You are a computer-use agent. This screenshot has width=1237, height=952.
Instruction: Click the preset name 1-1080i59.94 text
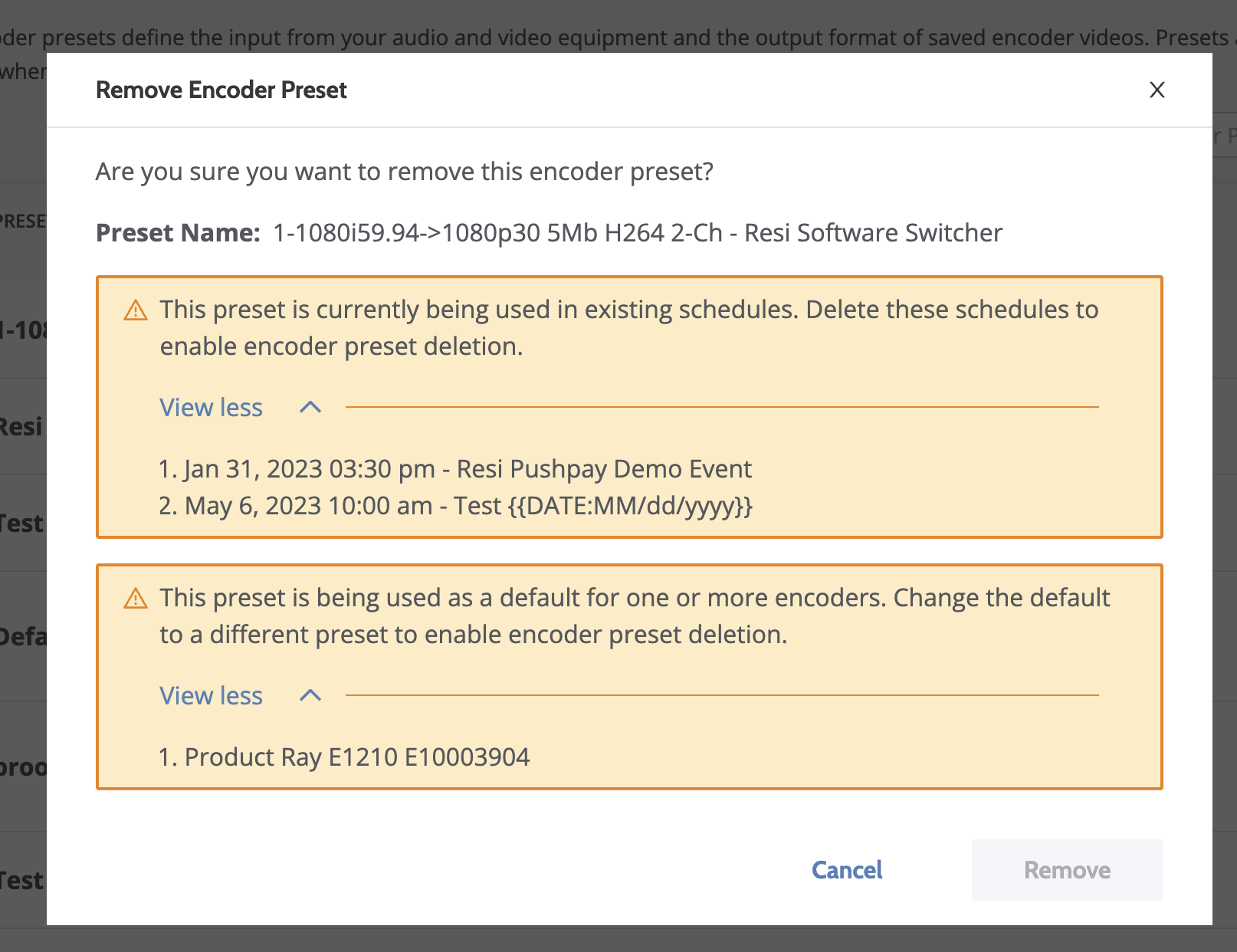tap(638, 233)
